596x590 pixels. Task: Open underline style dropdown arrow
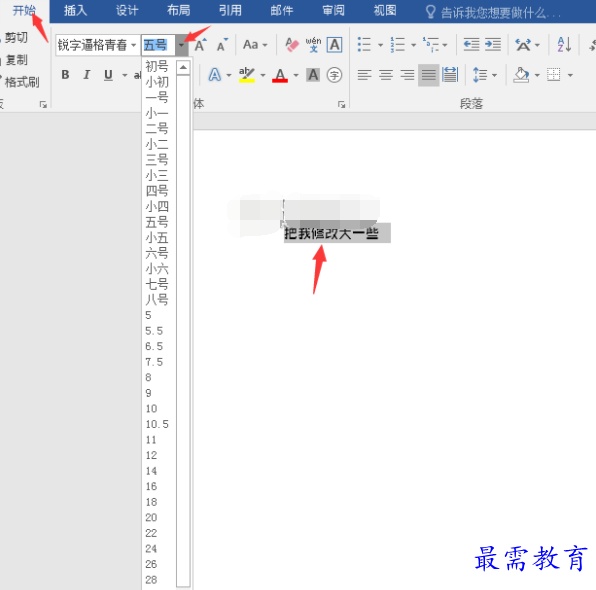[x=125, y=75]
